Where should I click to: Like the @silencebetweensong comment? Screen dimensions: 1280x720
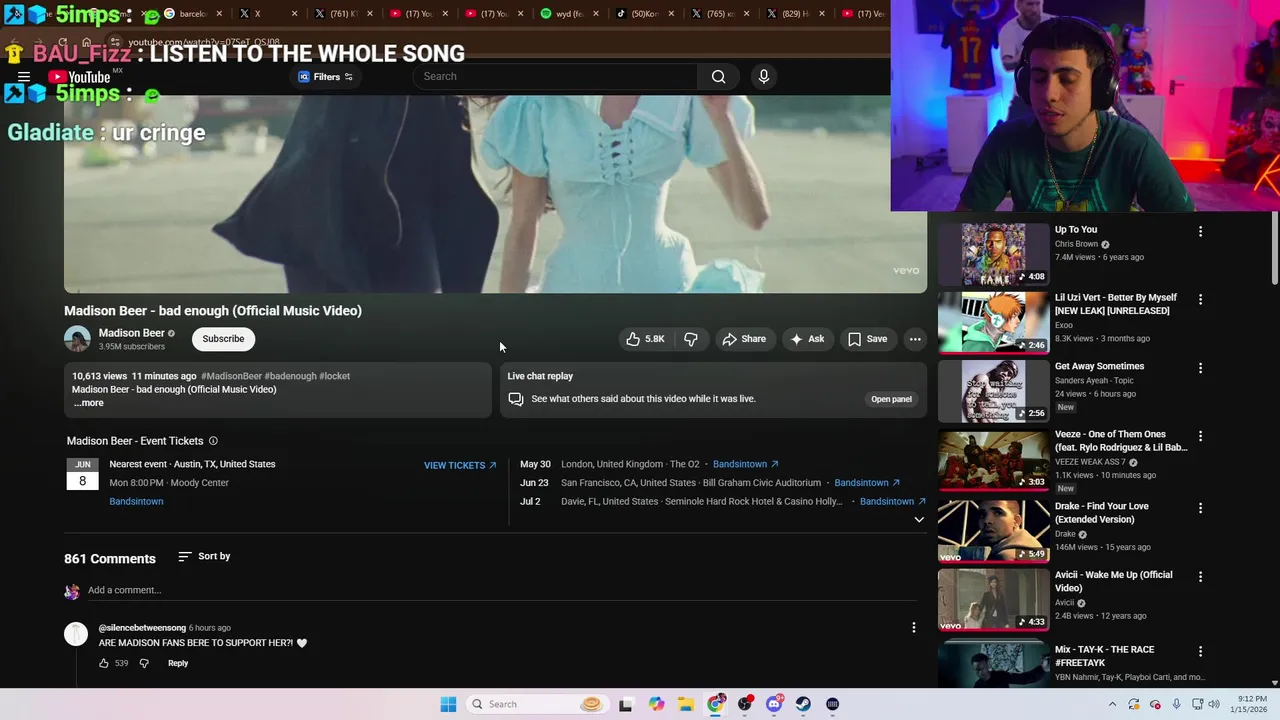[x=104, y=663]
